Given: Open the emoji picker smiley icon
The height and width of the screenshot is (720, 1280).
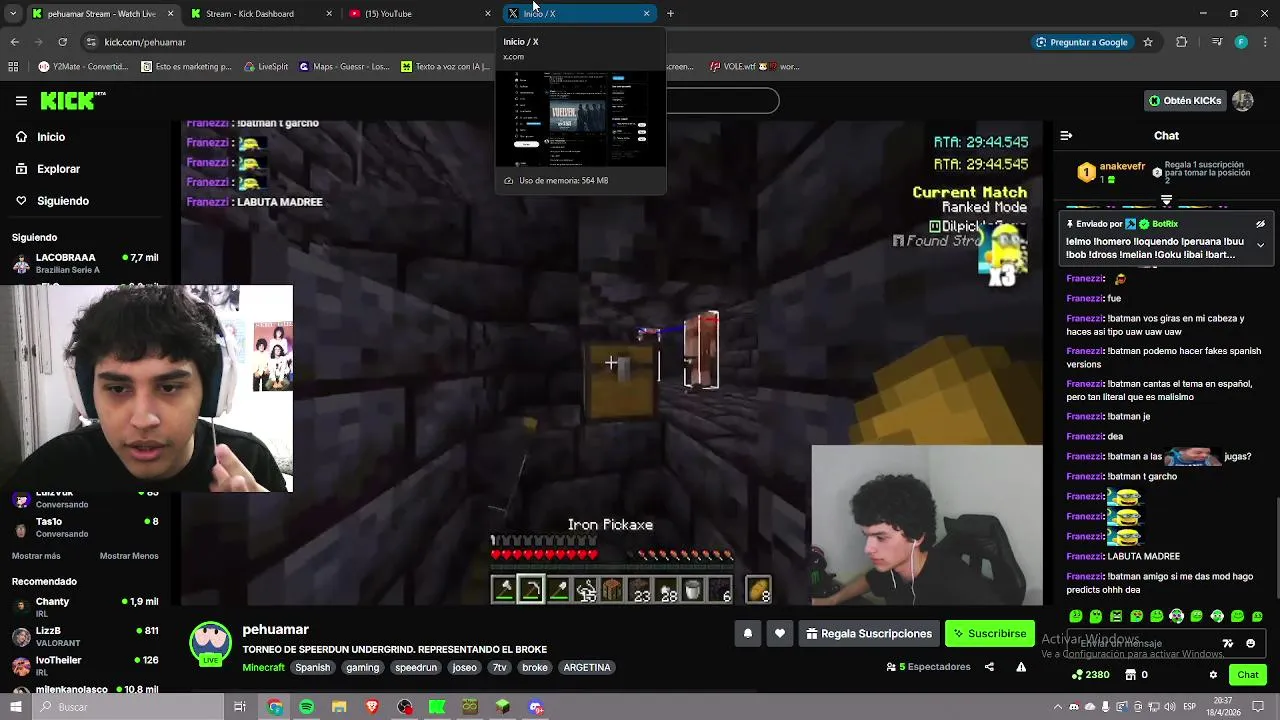Looking at the screenshot, I should coord(1250,644).
